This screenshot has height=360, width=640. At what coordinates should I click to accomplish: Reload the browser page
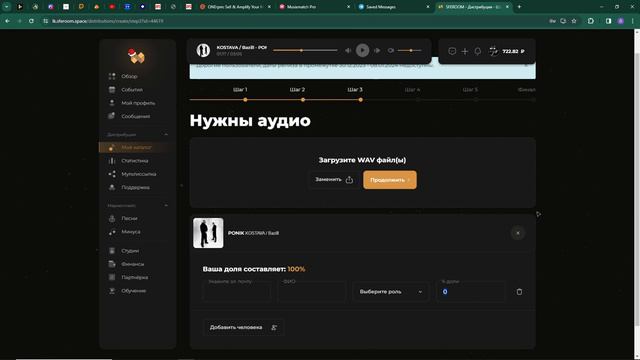click(x=31, y=21)
